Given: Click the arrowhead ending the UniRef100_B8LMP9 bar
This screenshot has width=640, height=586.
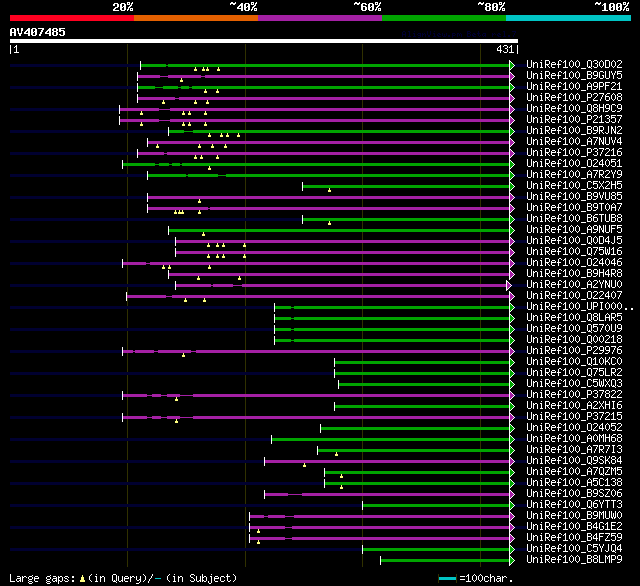Looking at the screenshot, I should 512,560.
